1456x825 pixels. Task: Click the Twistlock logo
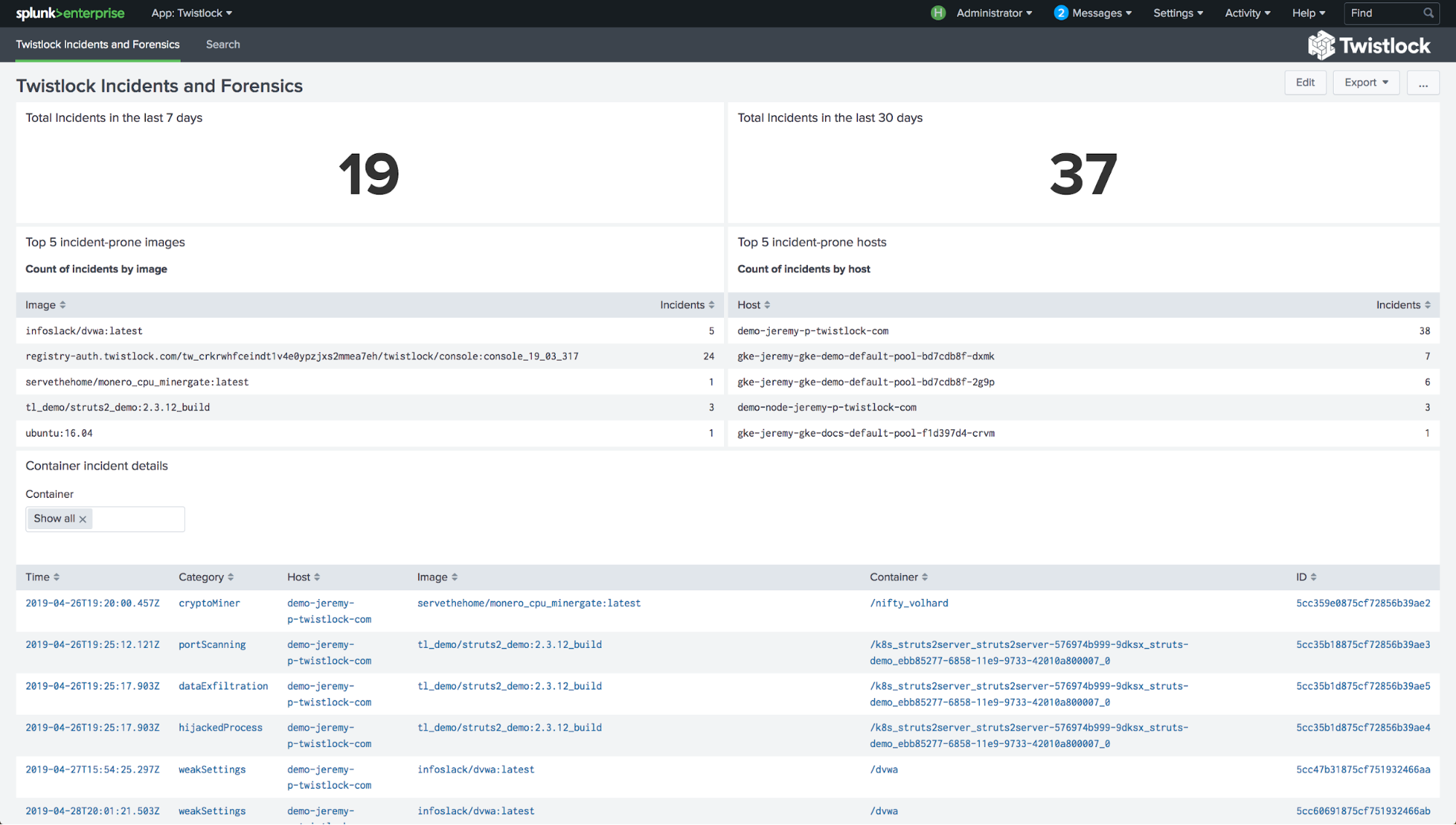tap(1369, 44)
